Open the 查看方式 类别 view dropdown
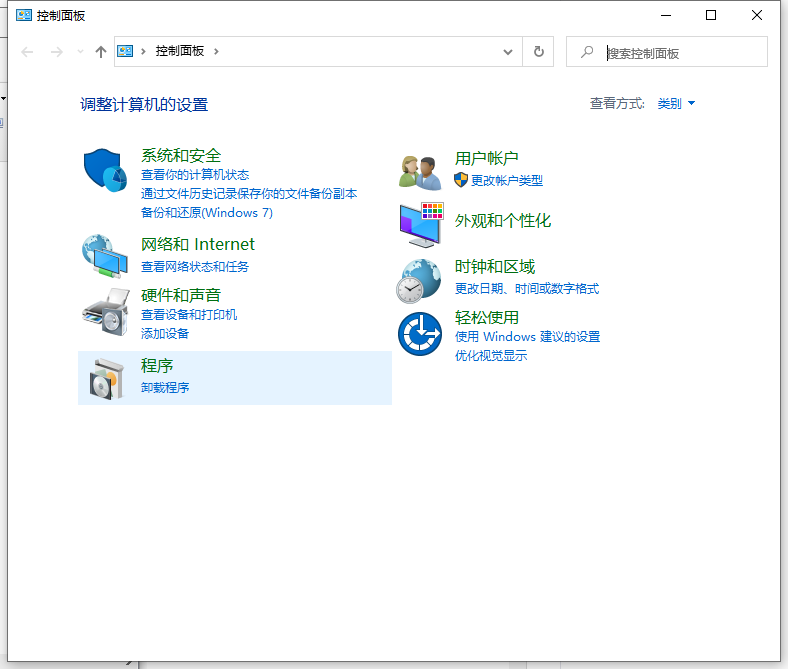Viewport: 788px width, 669px height. click(676, 104)
